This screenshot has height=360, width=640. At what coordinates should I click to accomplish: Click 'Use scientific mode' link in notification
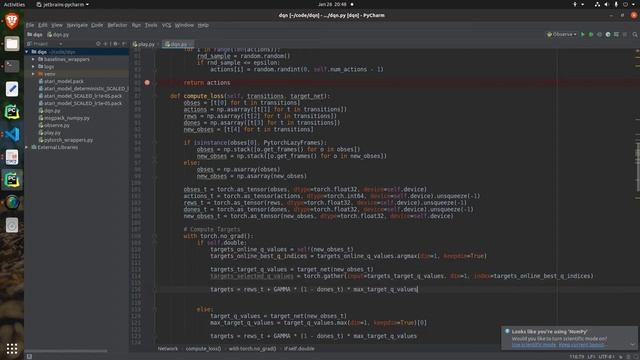[x=533, y=344]
